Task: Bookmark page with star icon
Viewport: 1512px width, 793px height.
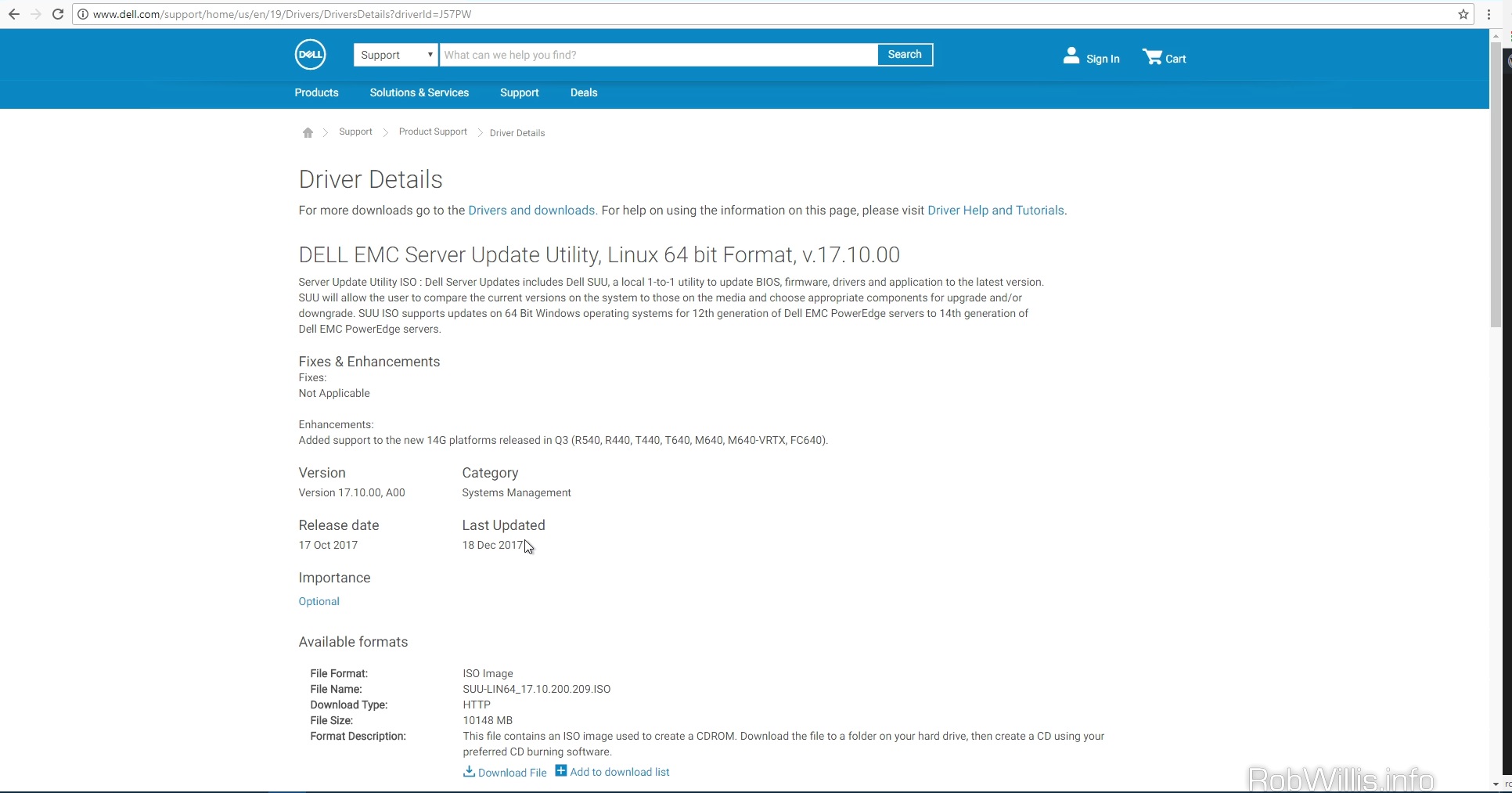Action: coord(1463,14)
